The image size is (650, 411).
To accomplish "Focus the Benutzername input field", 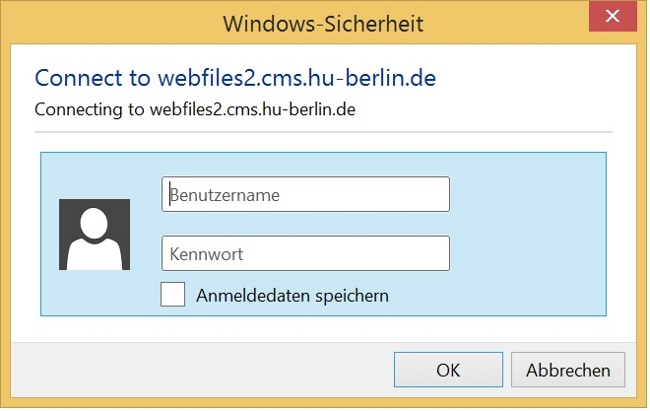I will click(x=305, y=195).
